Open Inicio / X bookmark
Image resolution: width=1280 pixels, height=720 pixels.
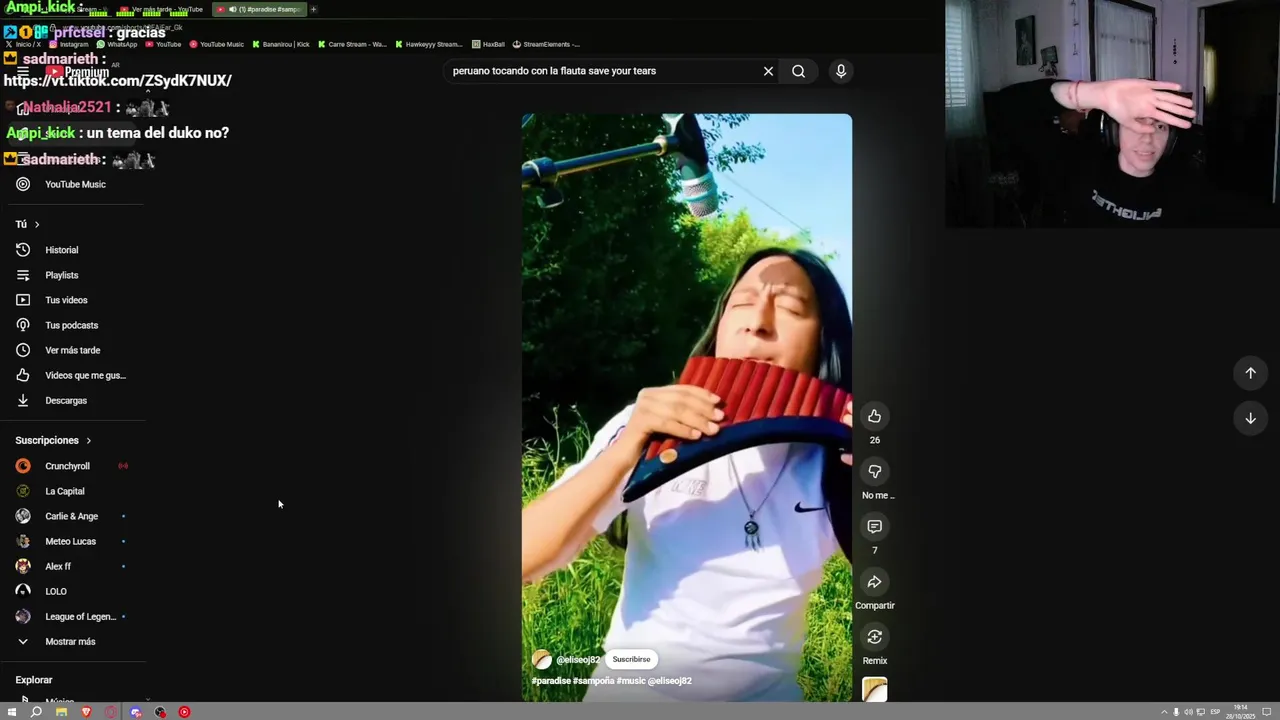click(23, 44)
